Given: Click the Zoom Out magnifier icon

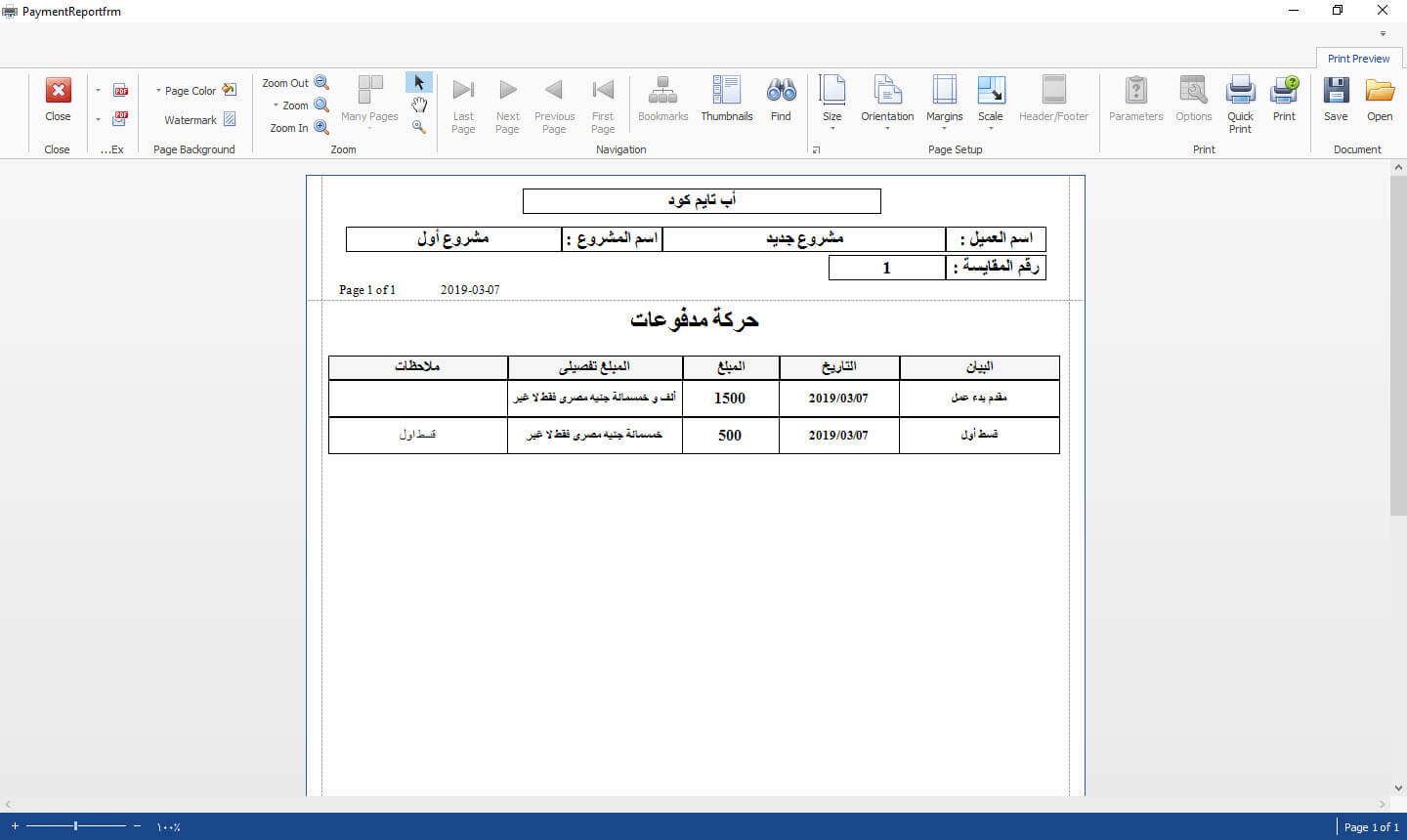Looking at the screenshot, I should pyautogui.click(x=321, y=83).
